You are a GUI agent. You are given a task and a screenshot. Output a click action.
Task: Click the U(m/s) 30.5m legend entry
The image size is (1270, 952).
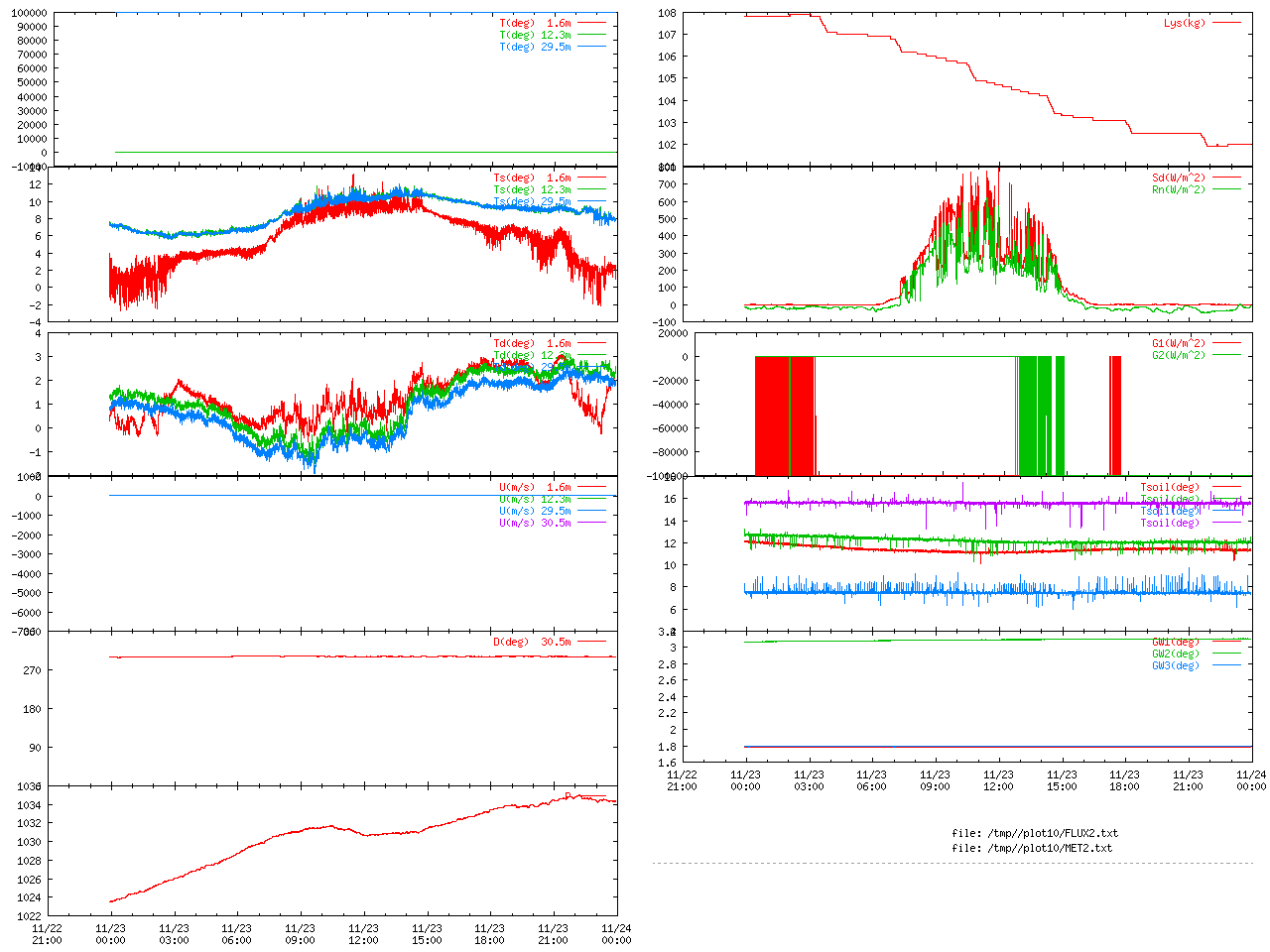[x=535, y=523]
